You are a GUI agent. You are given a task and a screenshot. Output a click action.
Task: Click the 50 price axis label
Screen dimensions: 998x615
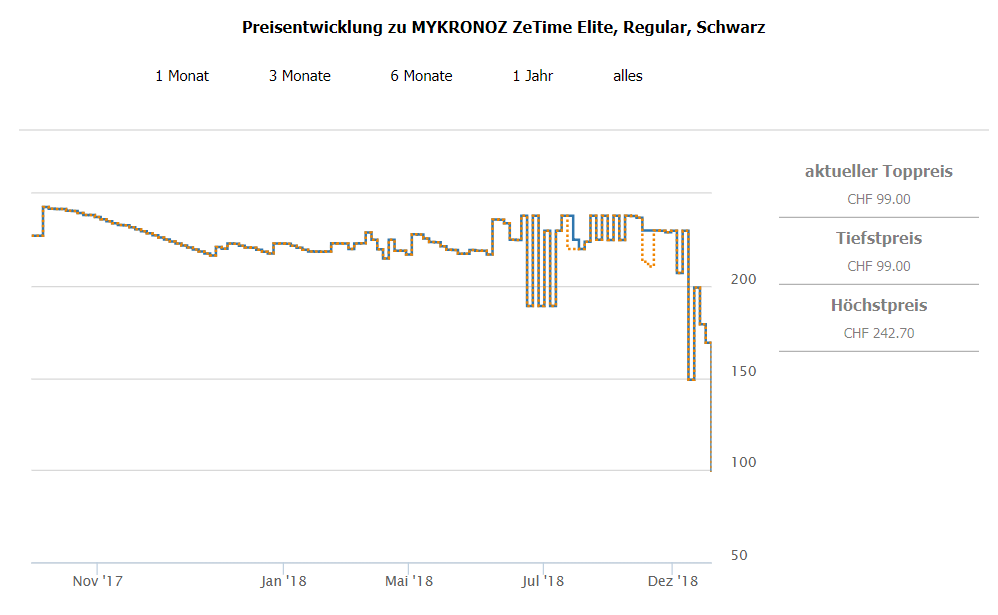point(740,555)
